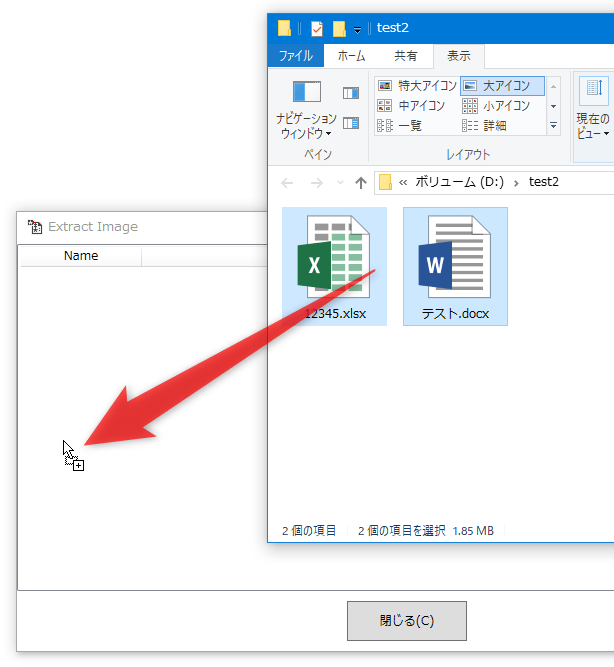Viewport: 614px width, 667px height.
Task: Select the 表示 ribbon tab
Action: 459,56
